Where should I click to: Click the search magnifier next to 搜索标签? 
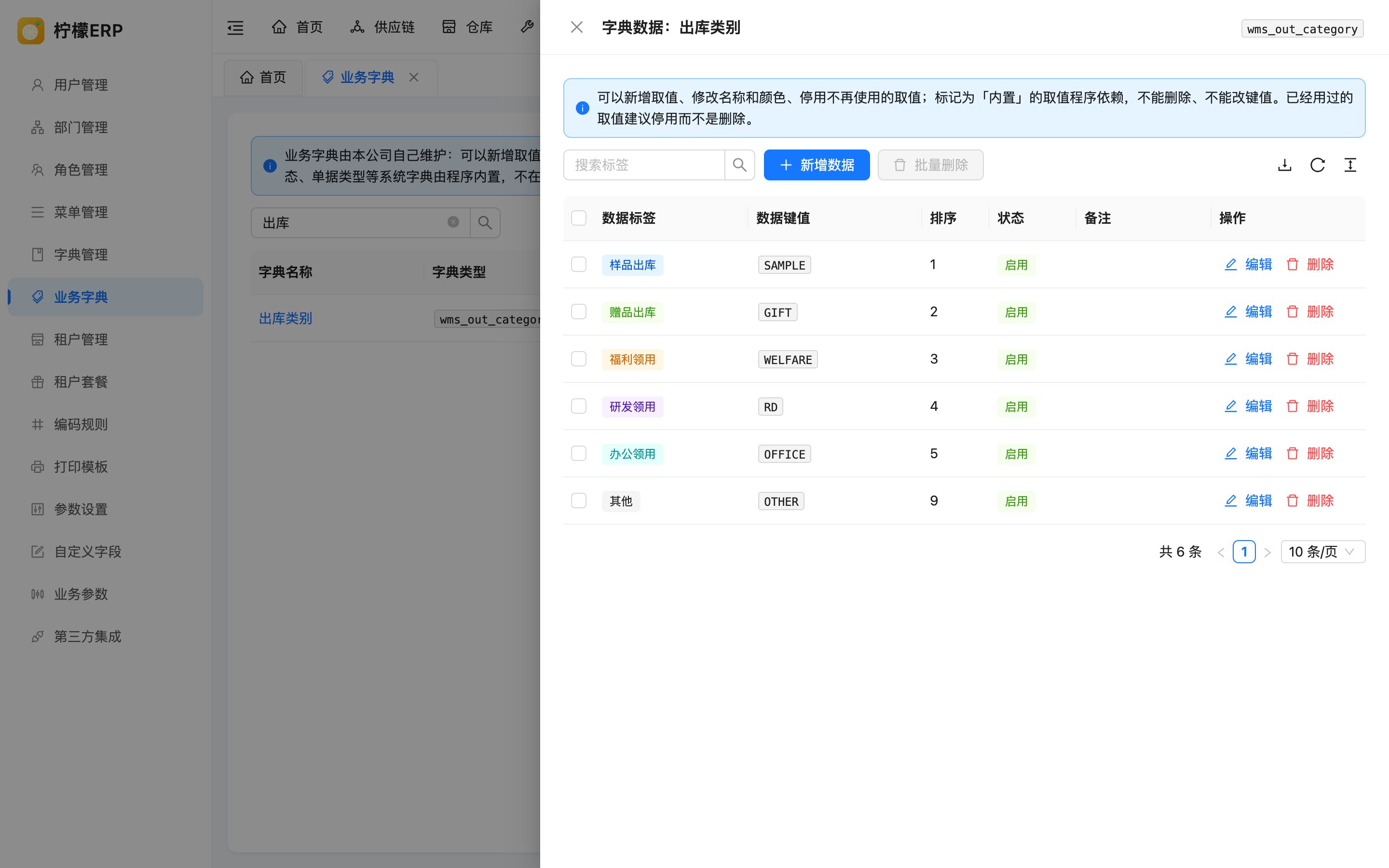[739, 165]
